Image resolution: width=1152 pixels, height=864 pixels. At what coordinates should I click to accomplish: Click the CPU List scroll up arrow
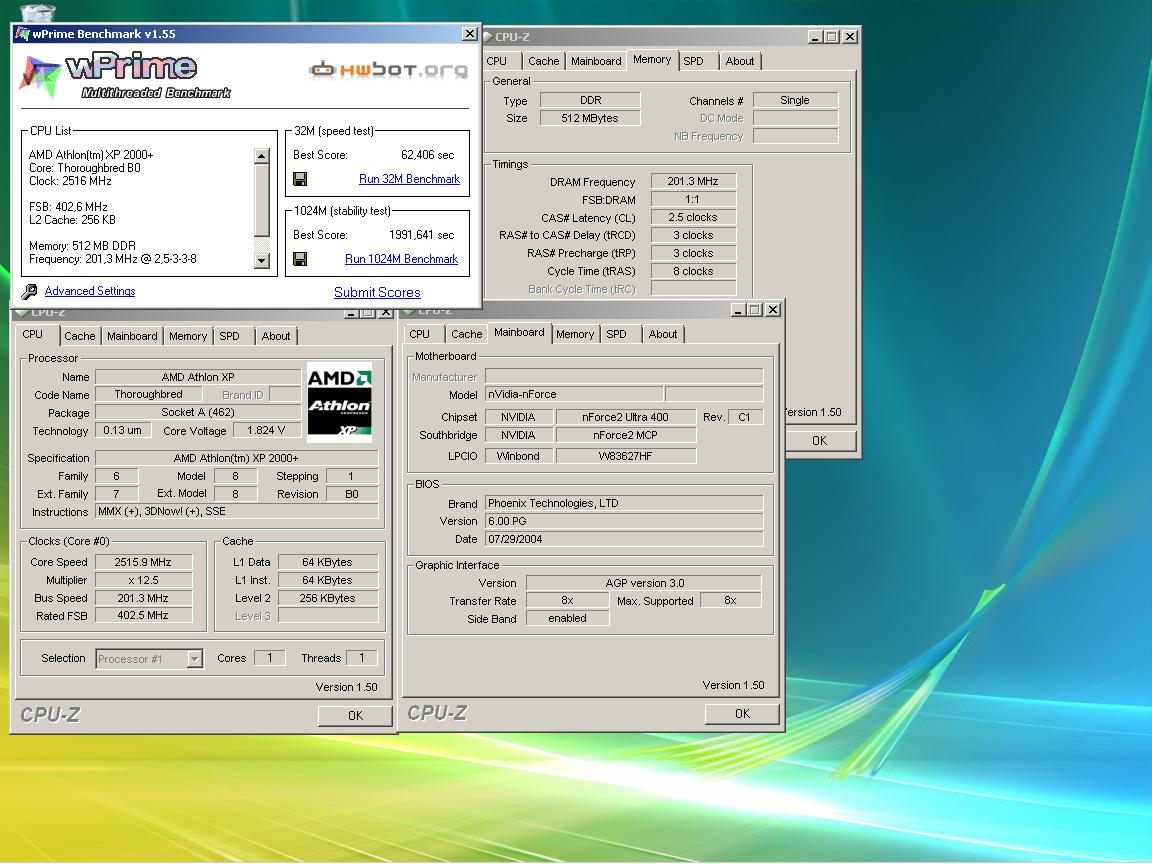[262, 156]
